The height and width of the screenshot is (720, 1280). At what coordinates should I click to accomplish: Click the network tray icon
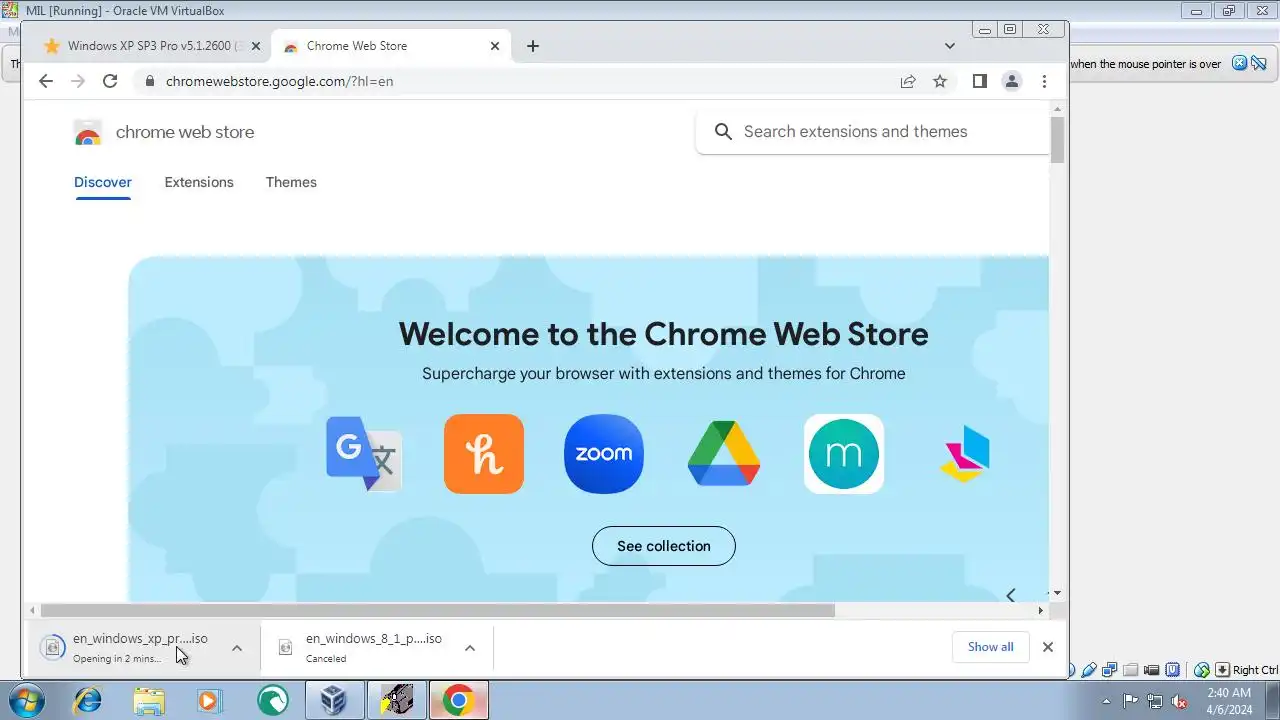coord(1155,701)
